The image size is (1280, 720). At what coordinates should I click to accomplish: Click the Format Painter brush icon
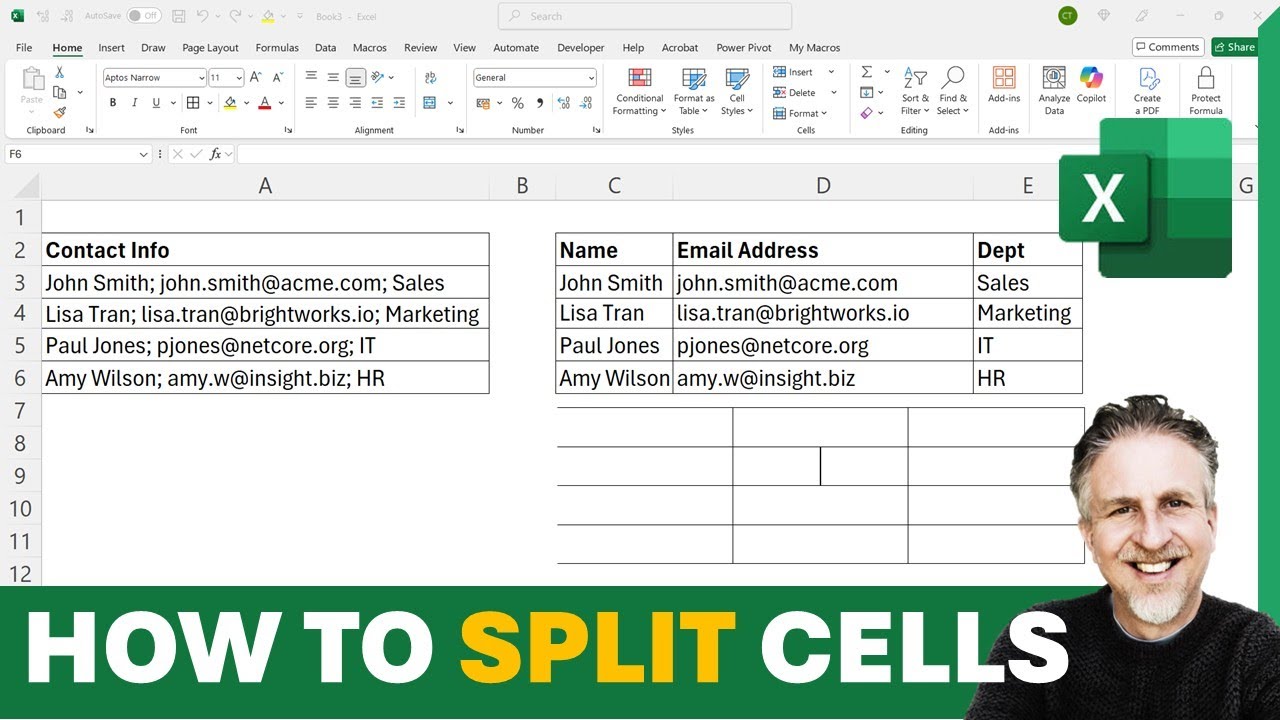(x=60, y=113)
